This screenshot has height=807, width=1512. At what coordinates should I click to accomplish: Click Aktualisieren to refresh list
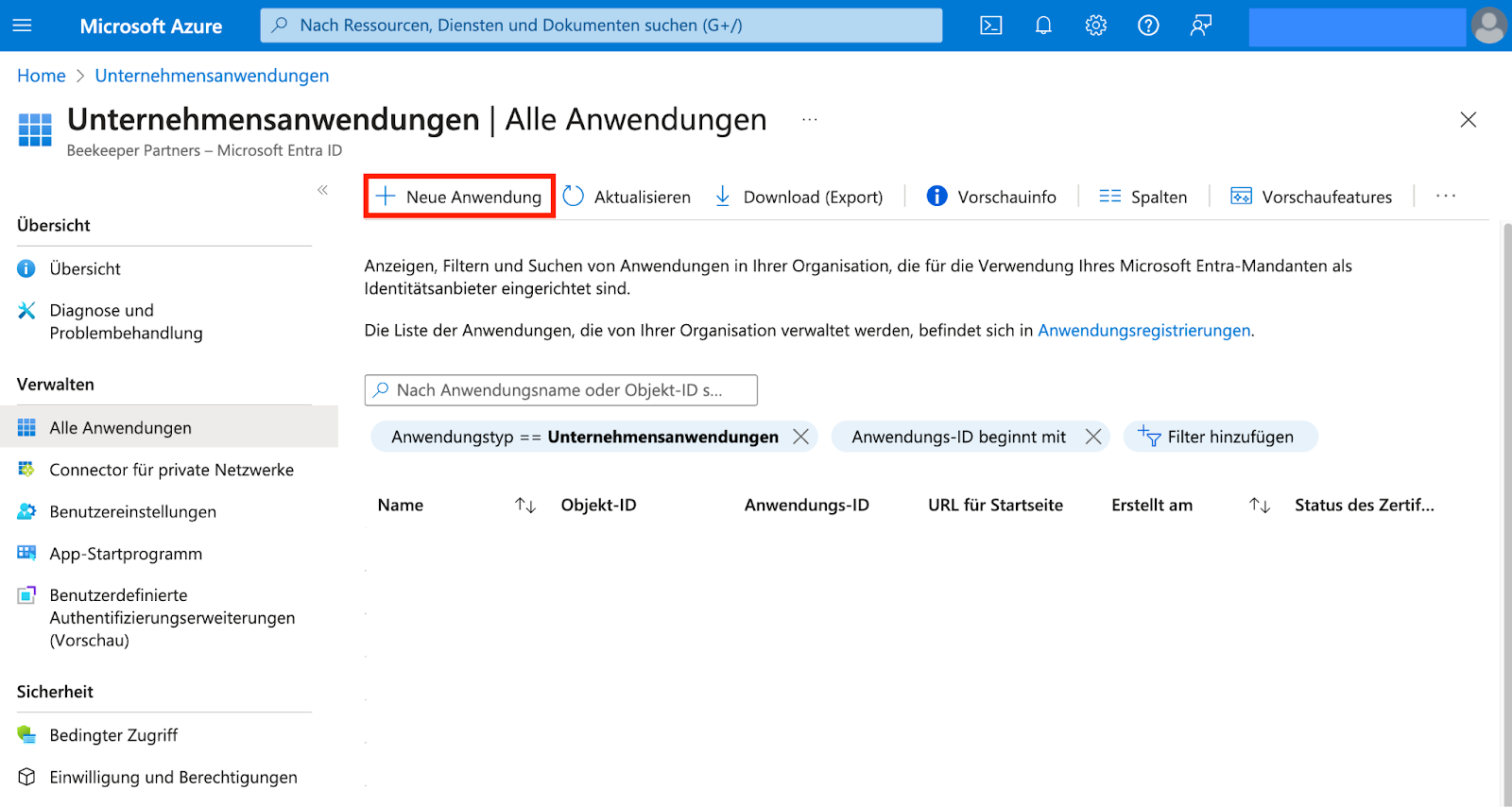pyautogui.click(x=627, y=197)
